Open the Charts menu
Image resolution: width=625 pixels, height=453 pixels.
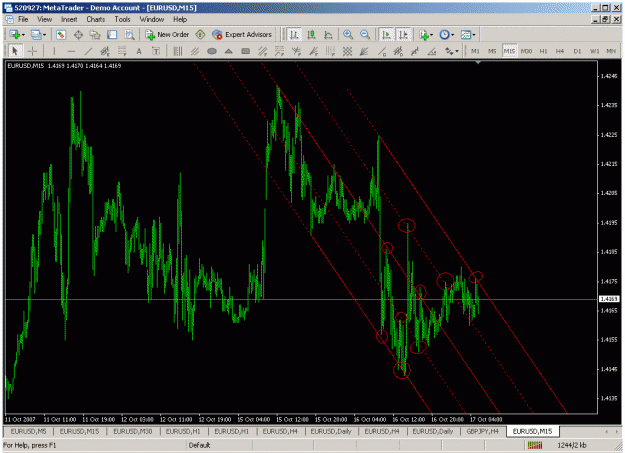pos(96,19)
